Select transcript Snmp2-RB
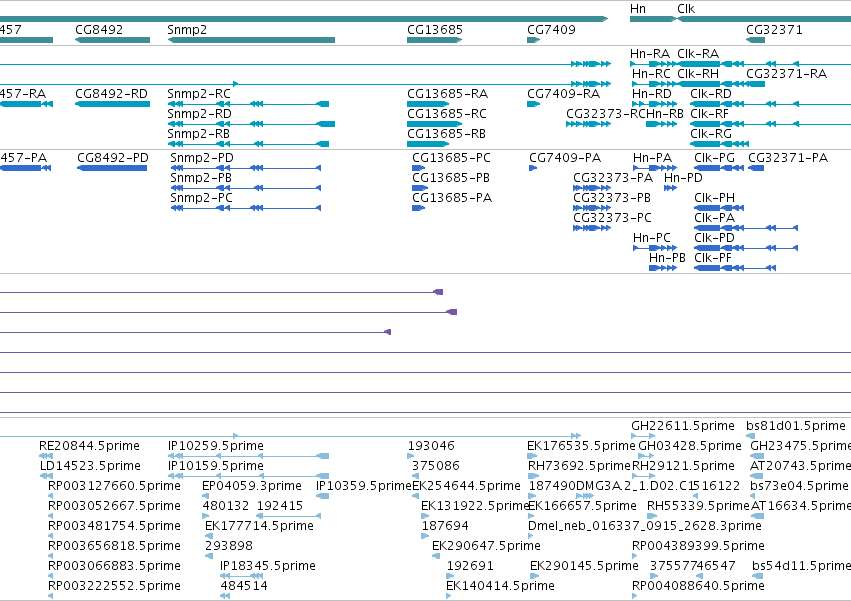 point(198,134)
